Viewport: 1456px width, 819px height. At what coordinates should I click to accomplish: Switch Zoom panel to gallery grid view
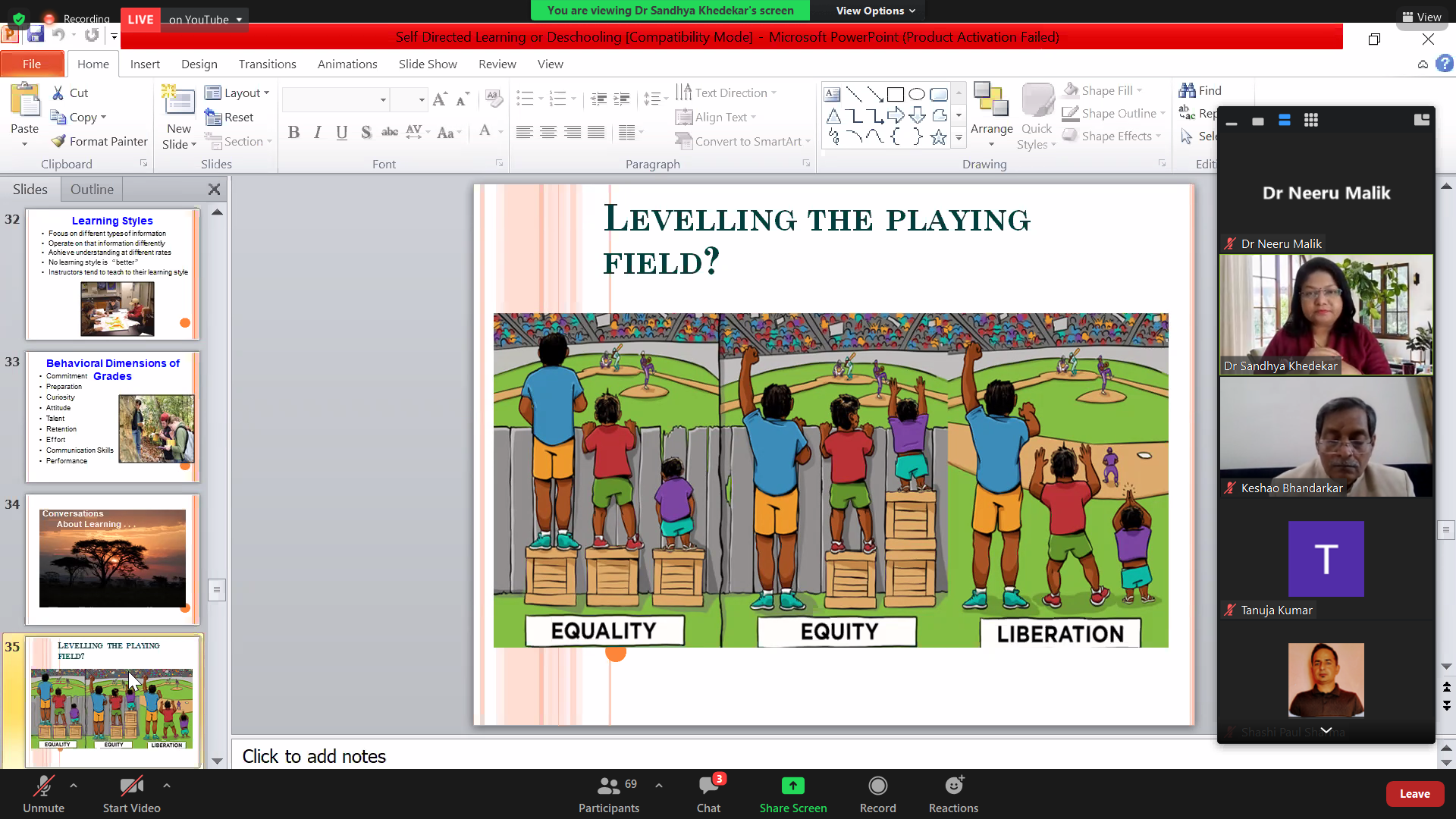point(1311,120)
